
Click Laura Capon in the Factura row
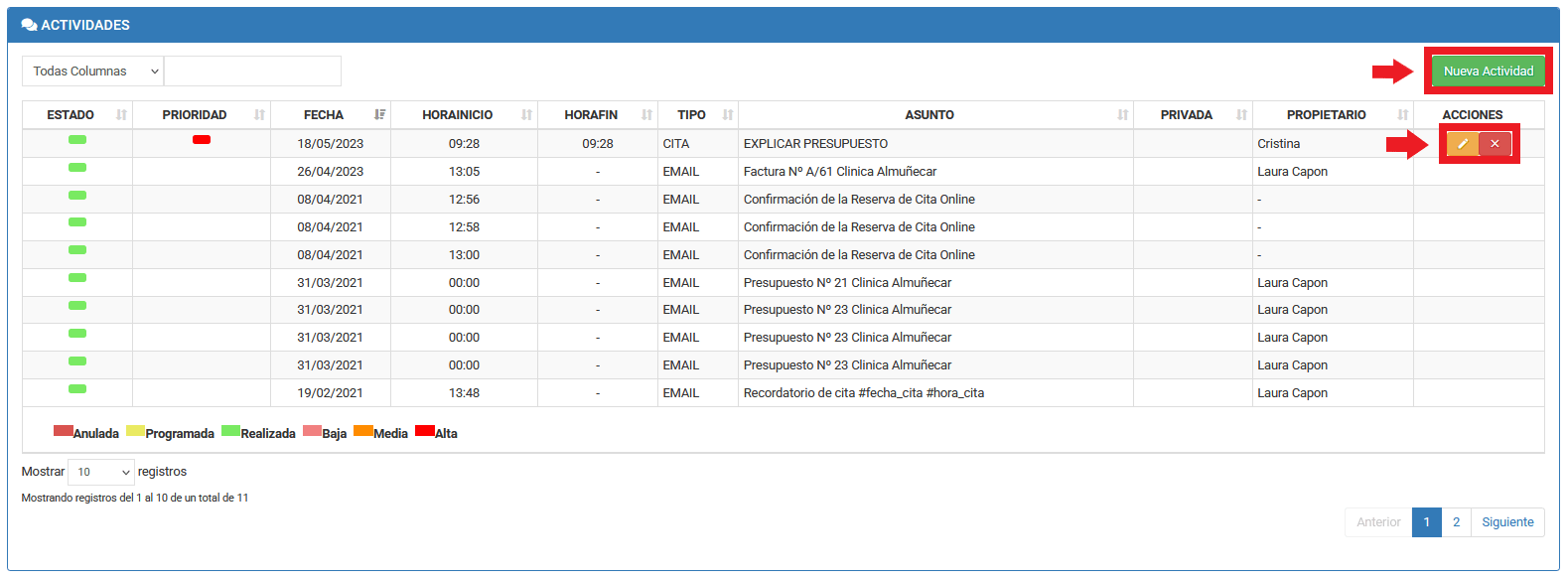1293,172
